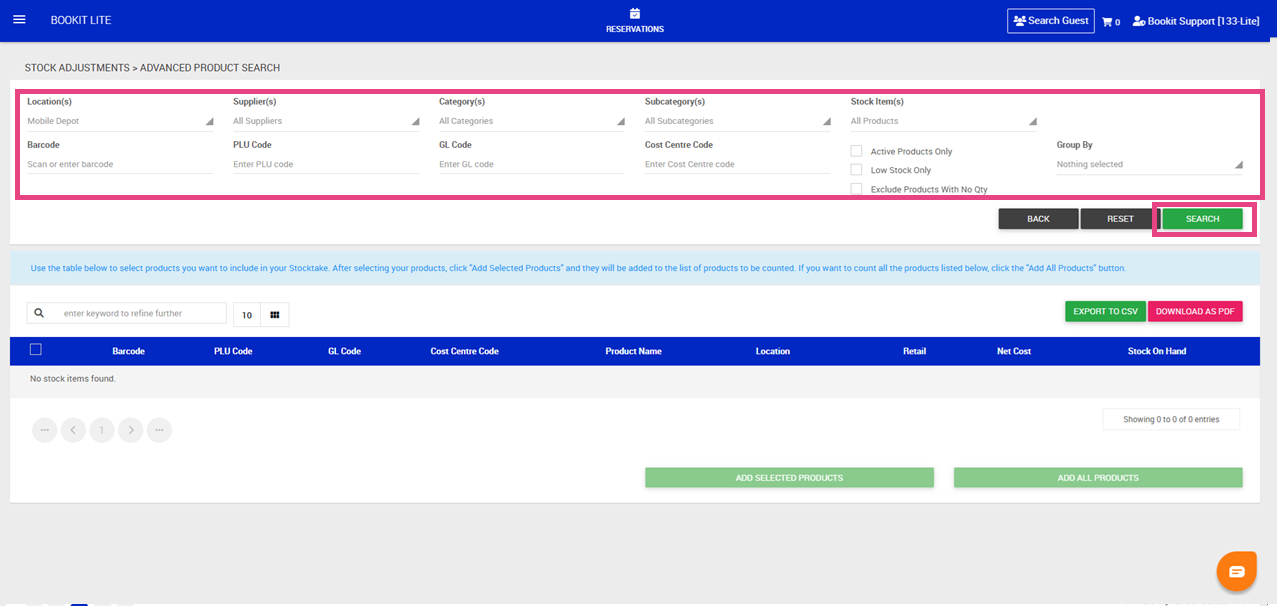Focus the Barcode input field
The image size is (1277, 606).
point(120,164)
